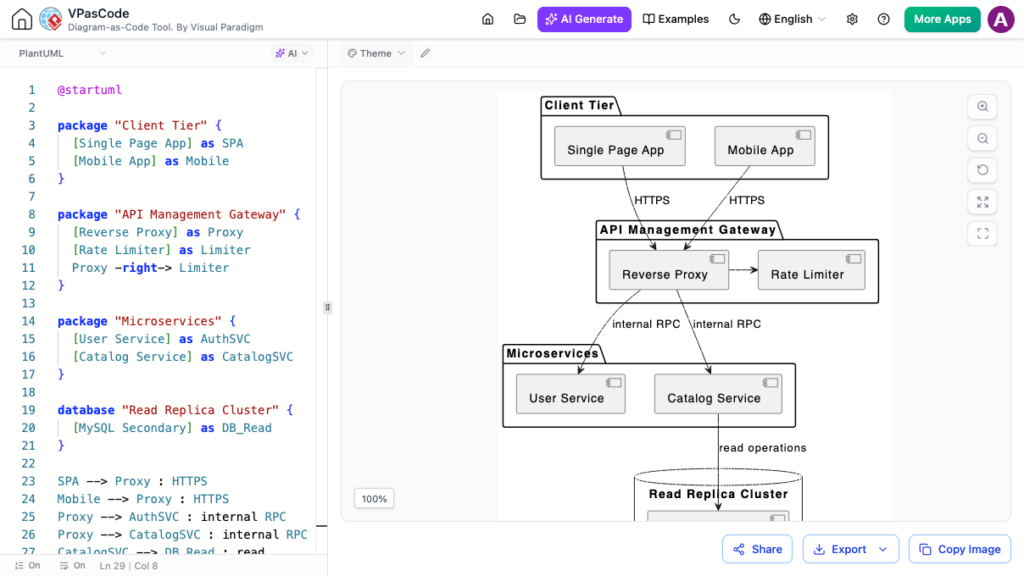Click code line 'package "Client Tier" {'
Image resolution: width=1024 pixels, height=576 pixels.
coord(139,125)
